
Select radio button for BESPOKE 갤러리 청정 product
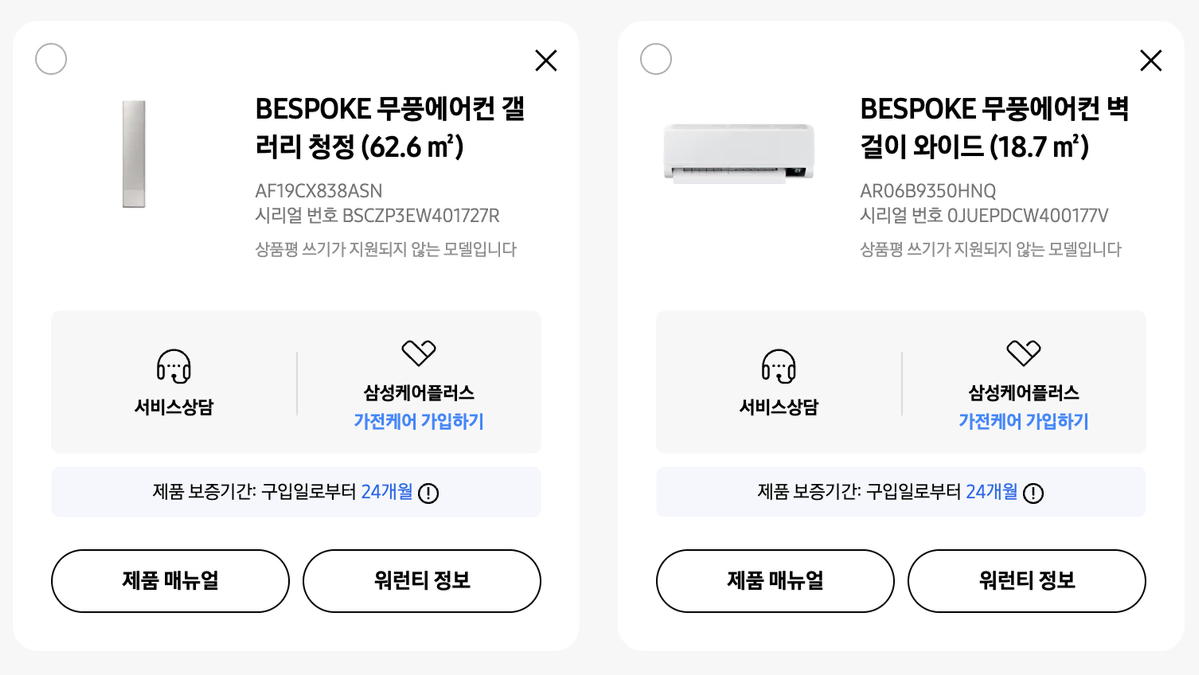tap(51, 59)
